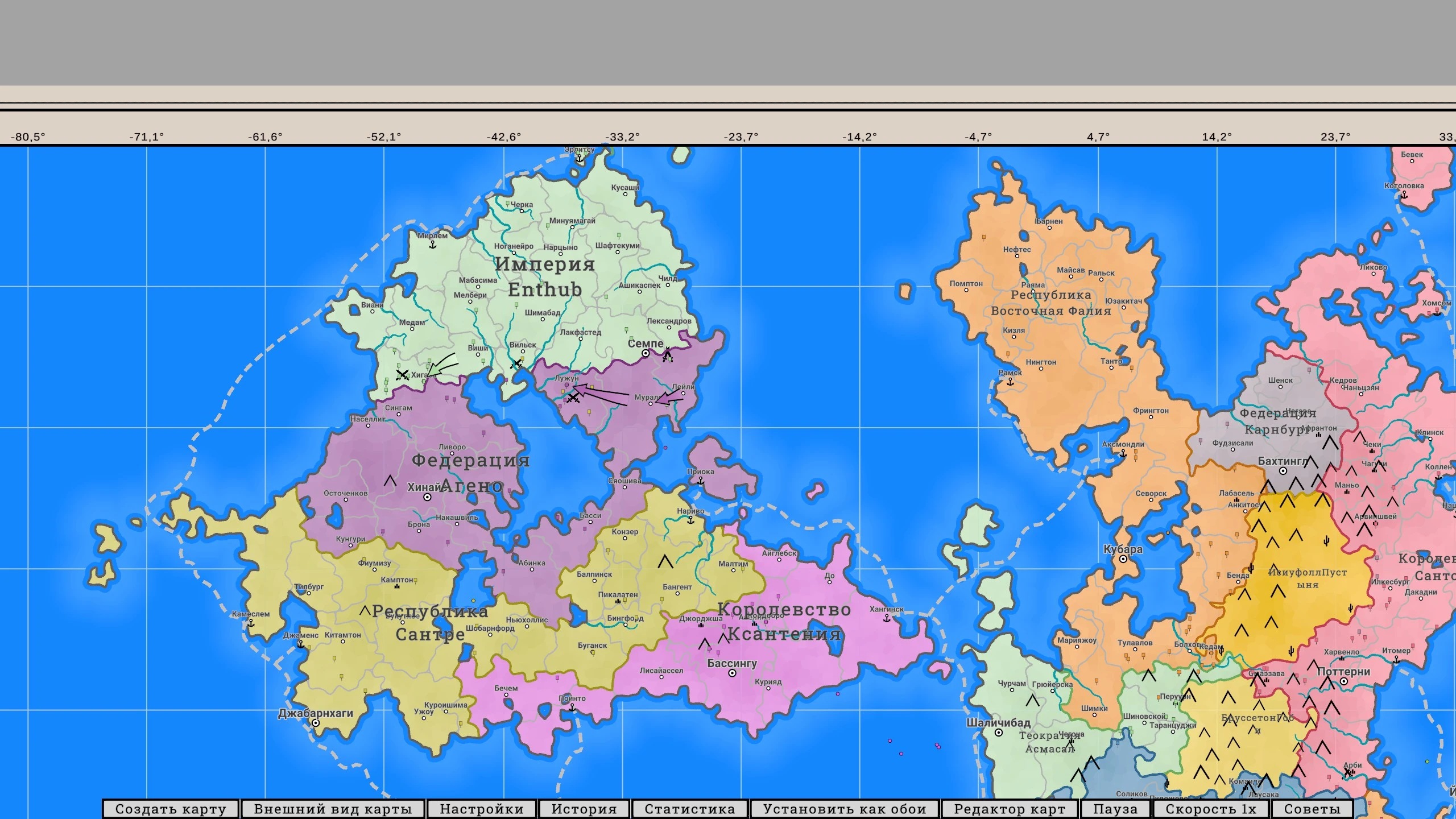Click the Джабарнхаги capital marker

coord(316,723)
